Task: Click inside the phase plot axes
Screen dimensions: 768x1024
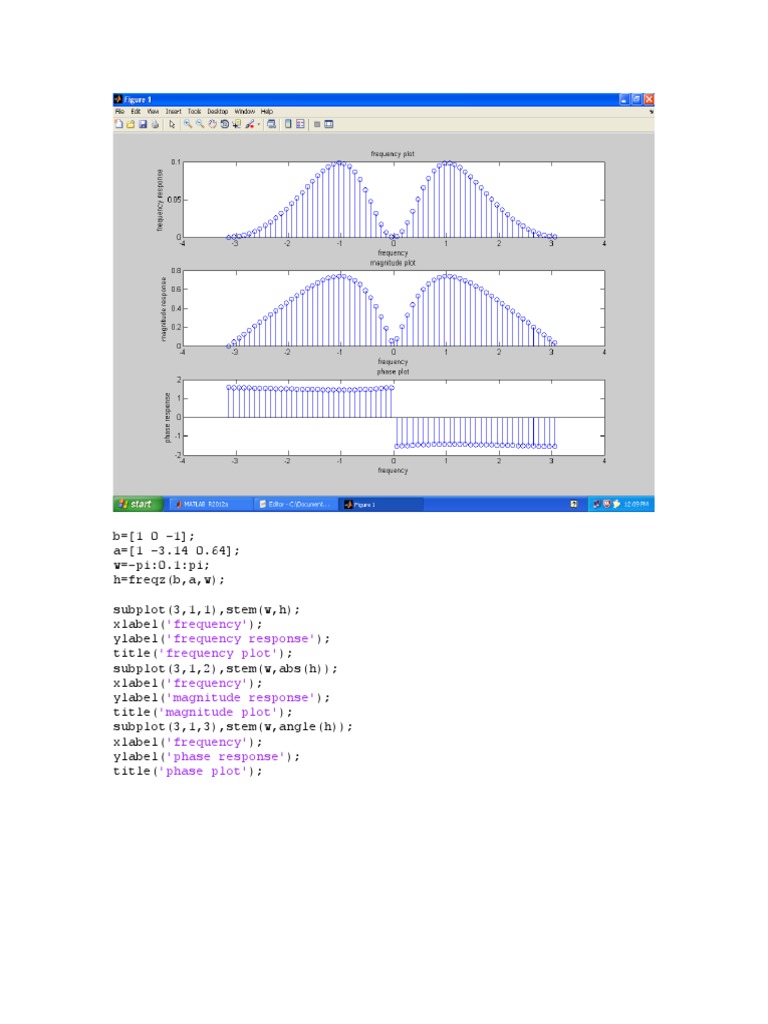Action: (x=393, y=417)
